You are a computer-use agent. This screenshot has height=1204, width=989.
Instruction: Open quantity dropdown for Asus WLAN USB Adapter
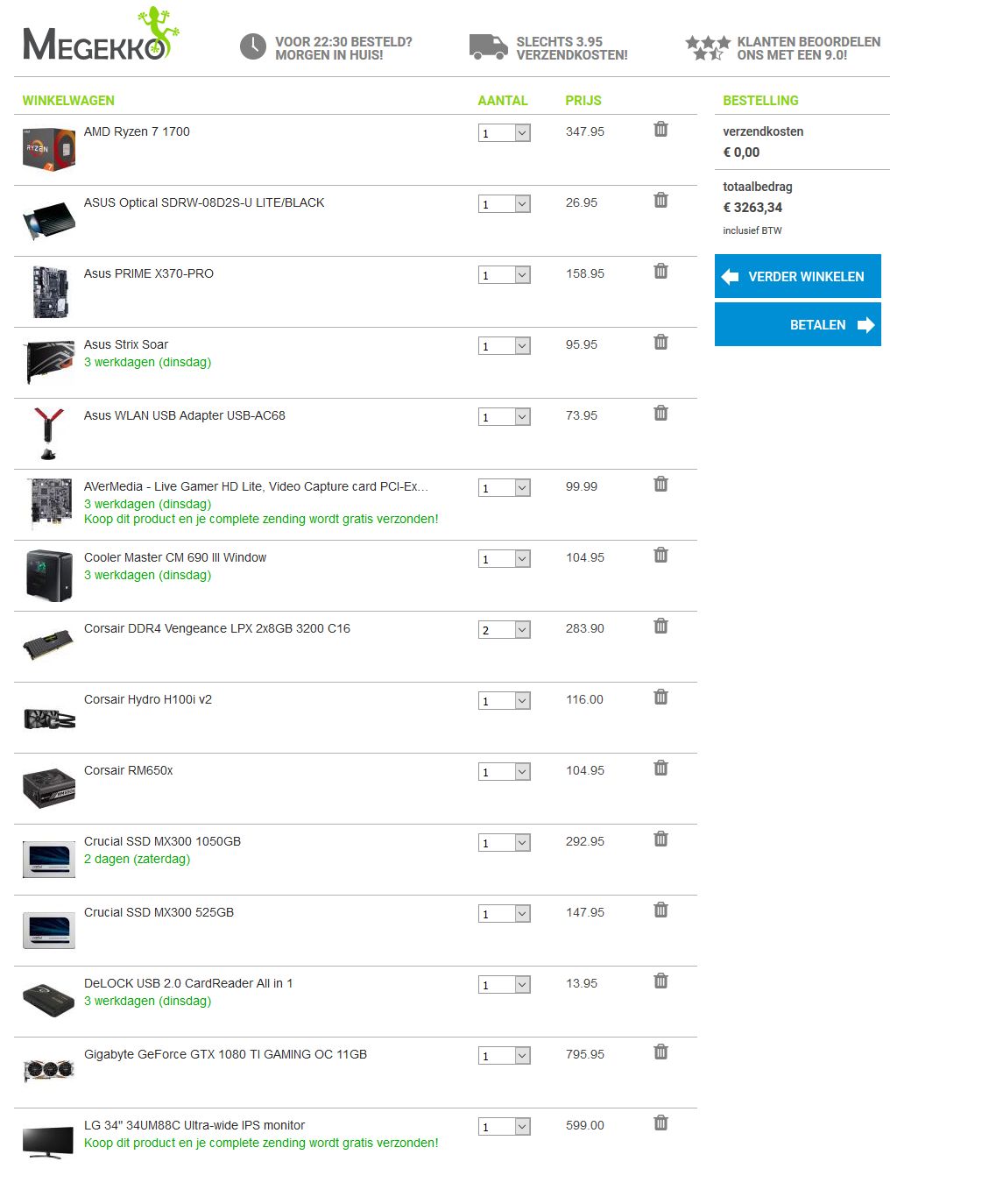(x=505, y=416)
